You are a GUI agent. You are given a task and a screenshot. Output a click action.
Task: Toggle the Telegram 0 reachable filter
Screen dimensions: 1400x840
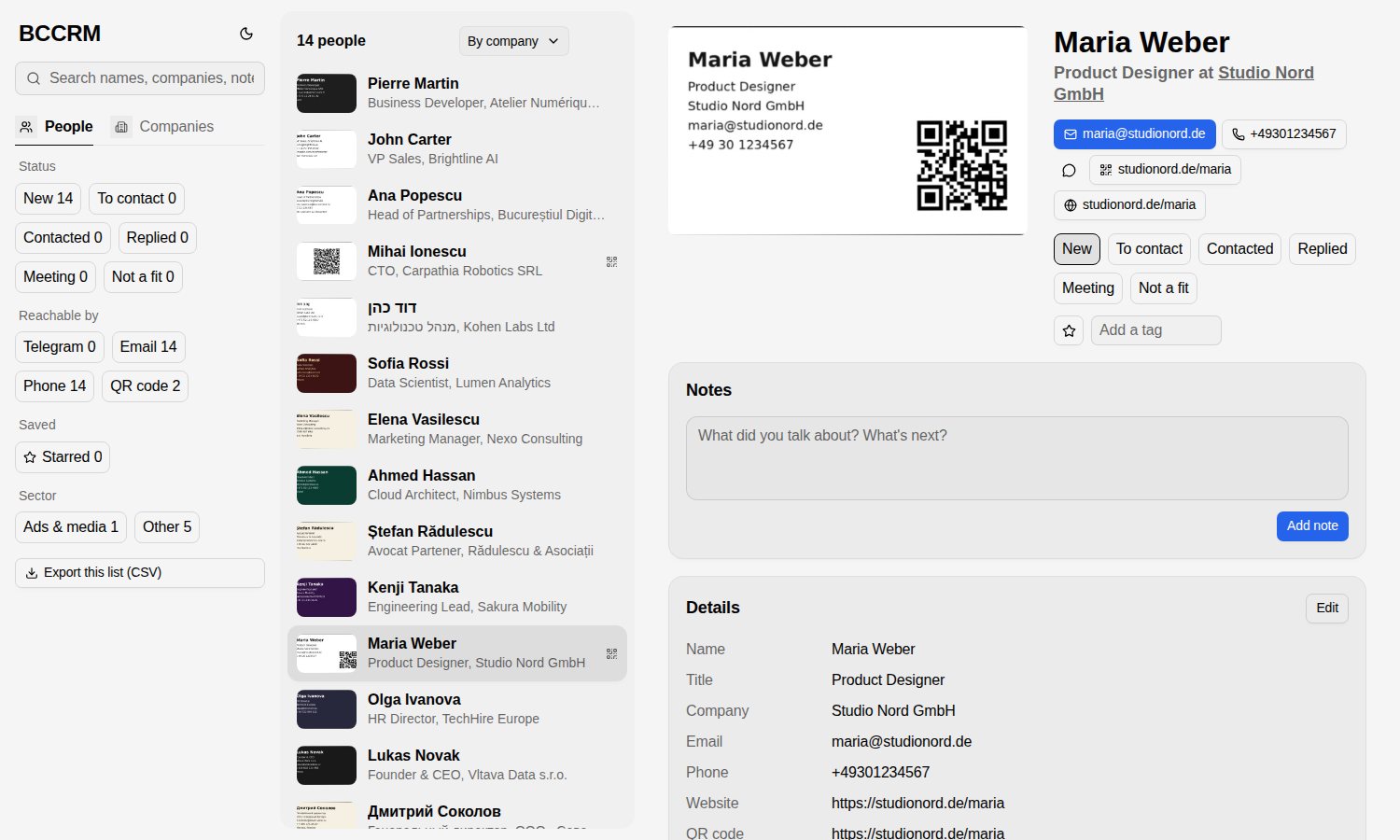[x=60, y=347]
